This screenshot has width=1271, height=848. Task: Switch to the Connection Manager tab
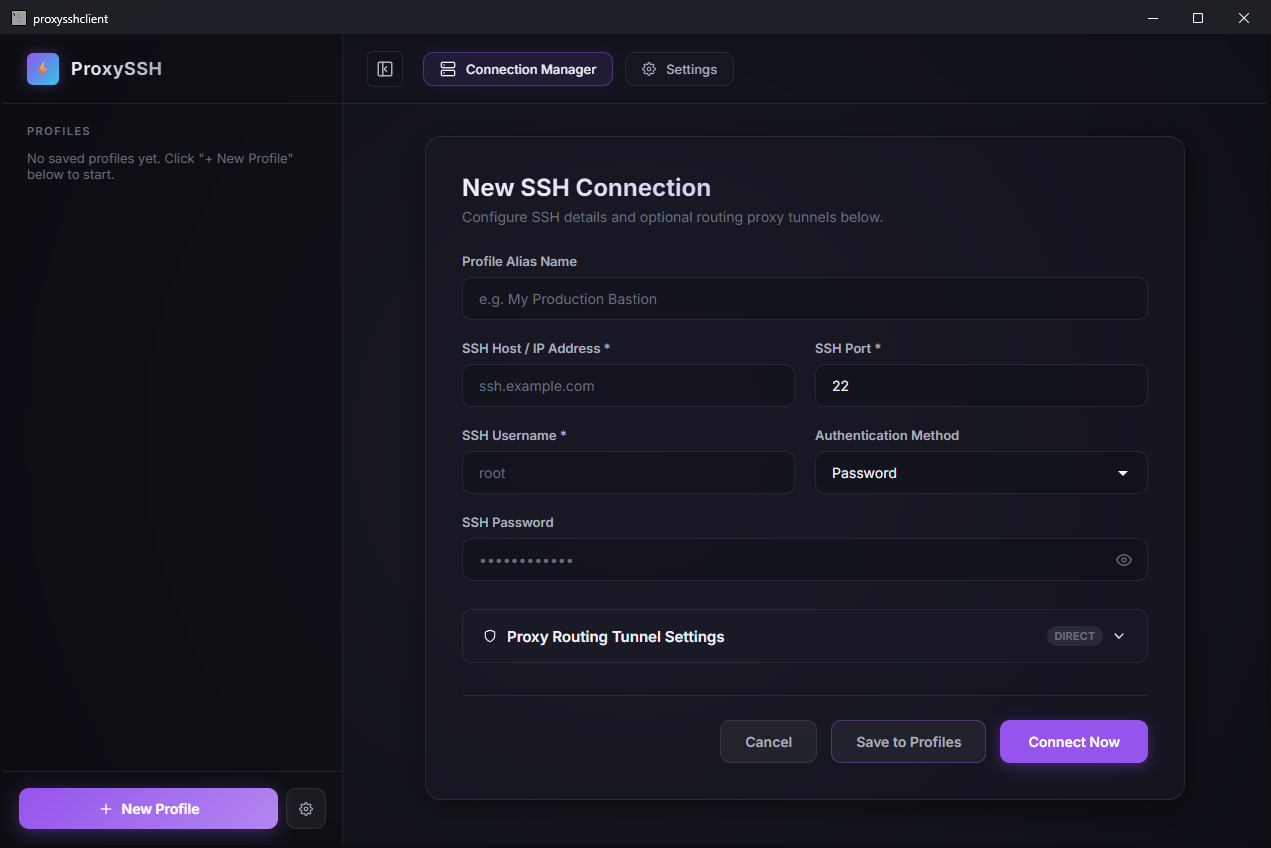518,69
